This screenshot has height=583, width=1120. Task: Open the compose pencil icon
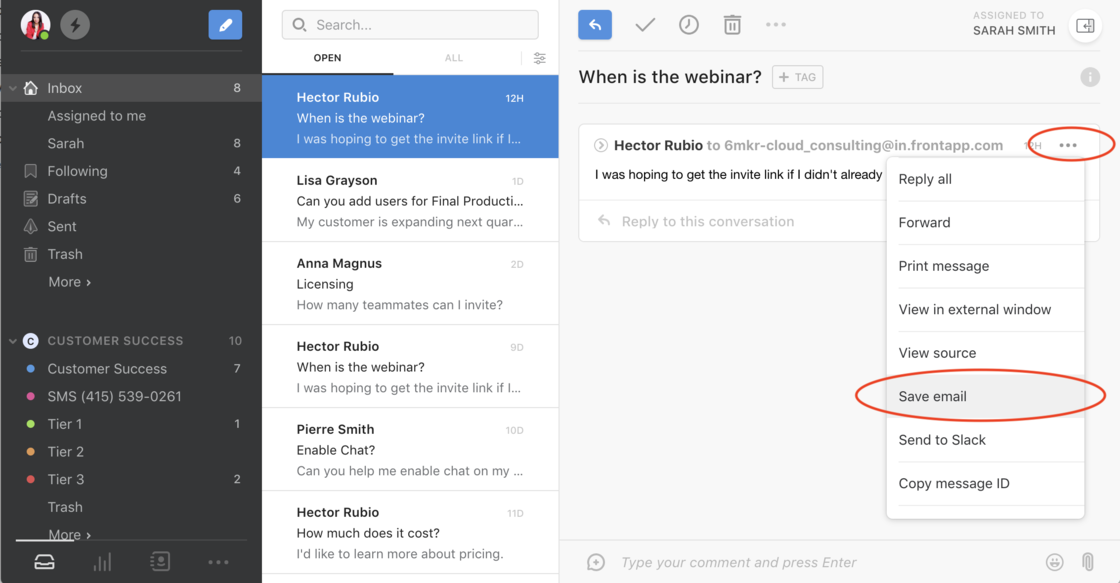(224, 24)
